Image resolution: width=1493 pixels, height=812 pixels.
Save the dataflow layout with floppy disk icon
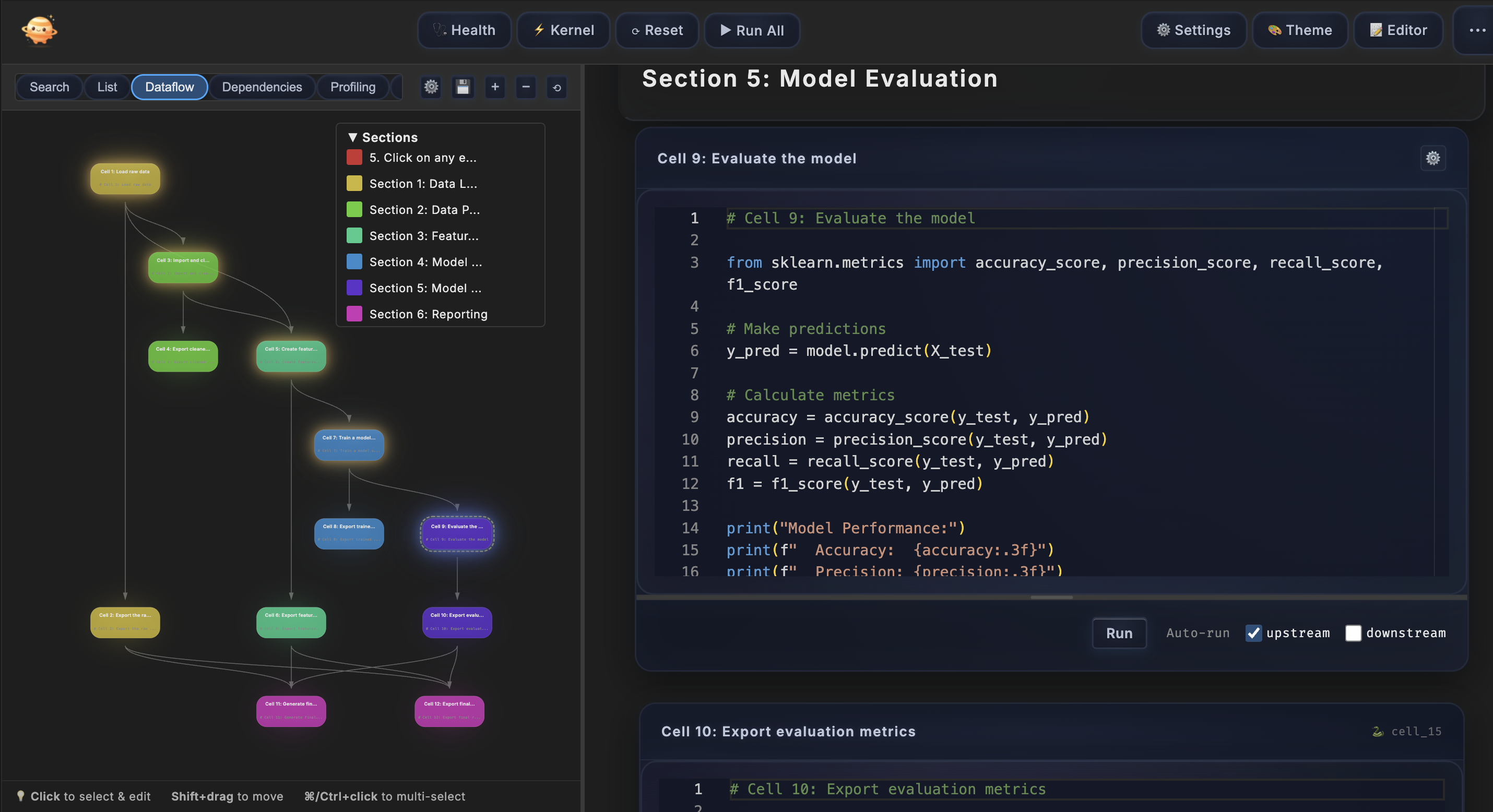click(463, 88)
